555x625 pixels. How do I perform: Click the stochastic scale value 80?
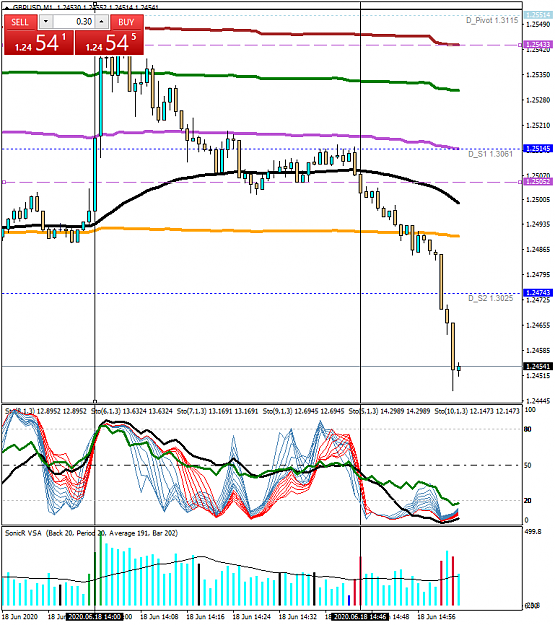coord(527,429)
